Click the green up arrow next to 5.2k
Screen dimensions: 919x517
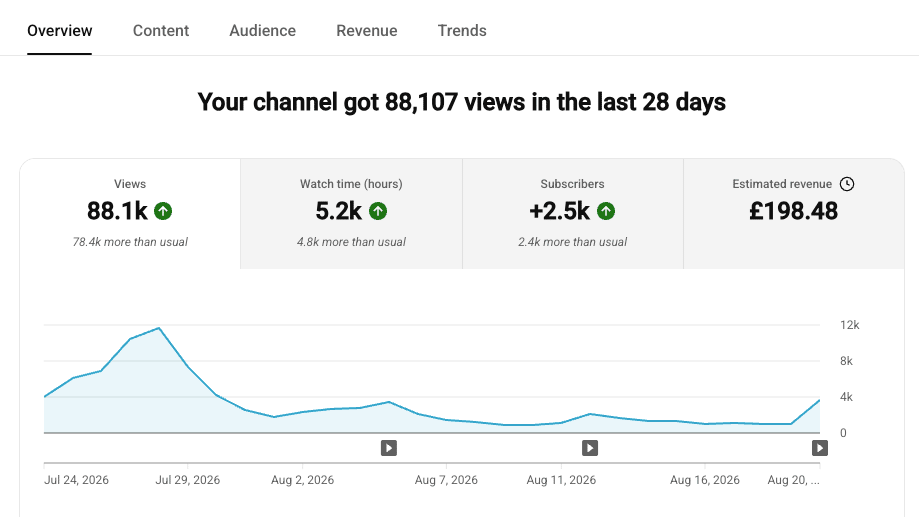pos(378,211)
